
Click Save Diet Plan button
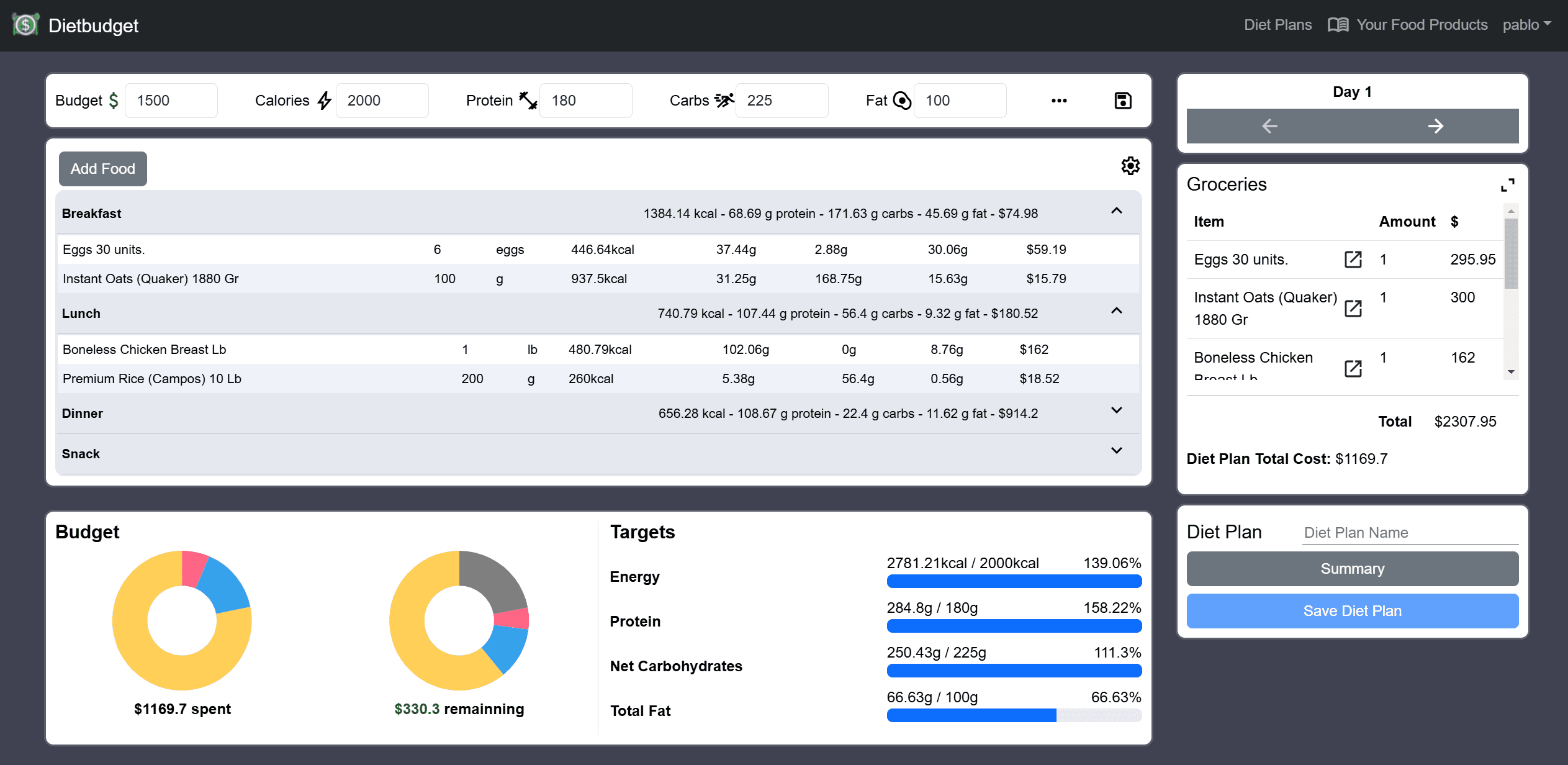[1353, 611]
